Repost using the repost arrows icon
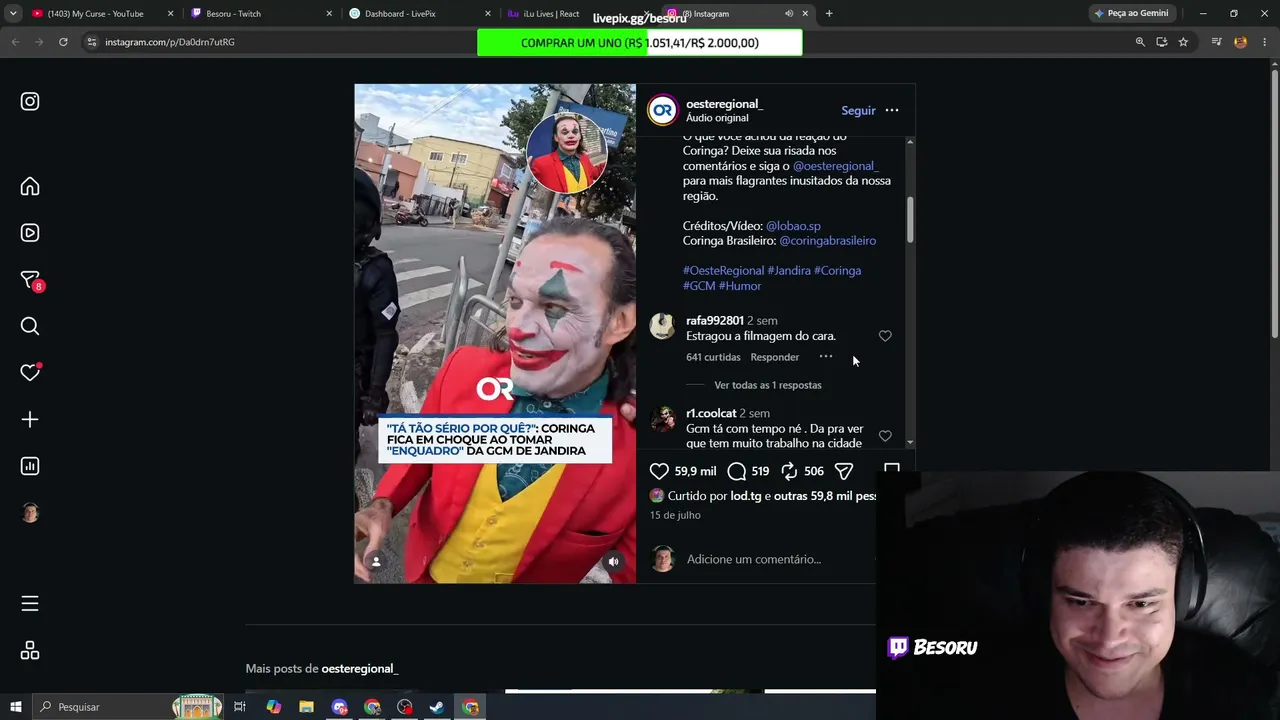This screenshot has height=720, width=1280. (x=789, y=471)
